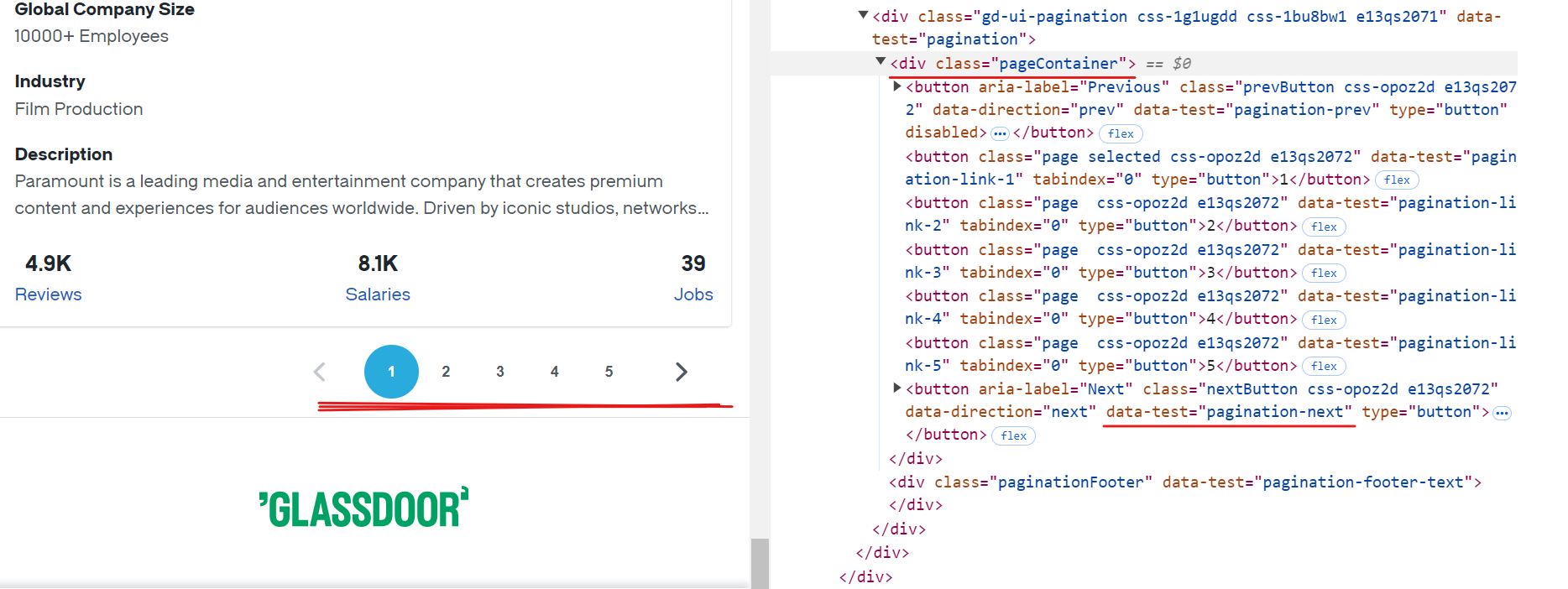Select pagination page 4
1568x589 pixels.
pyautogui.click(x=555, y=372)
